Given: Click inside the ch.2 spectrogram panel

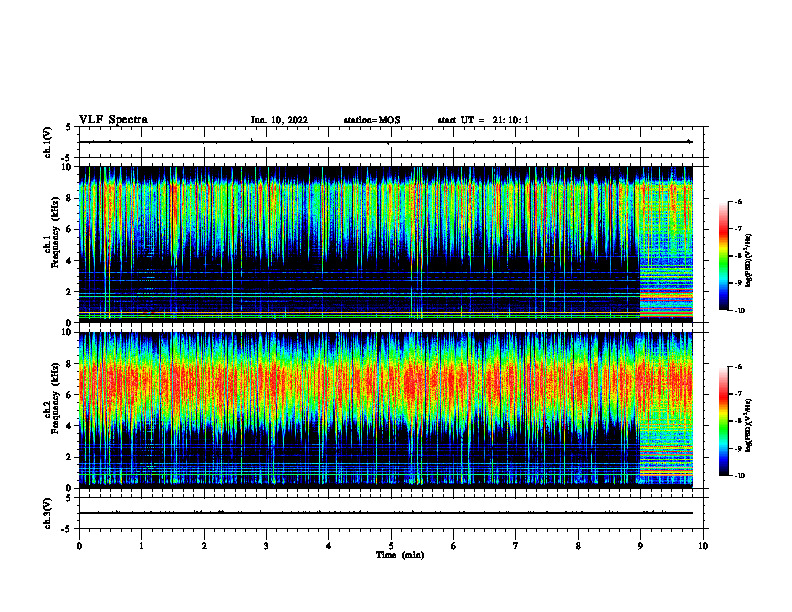Looking at the screenshot, I should click(385, 410).
